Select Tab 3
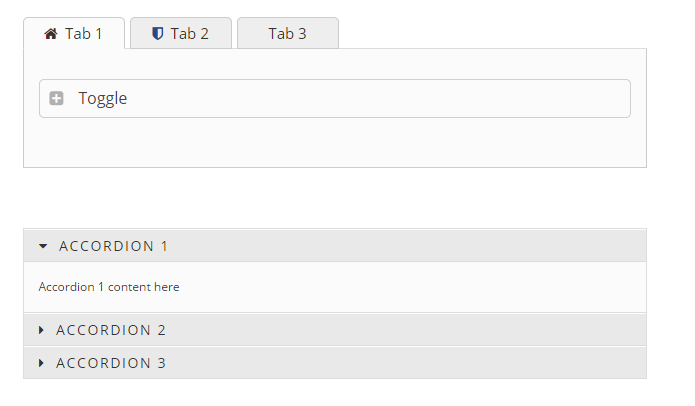 pyautogui.click(x=287, y=34)
